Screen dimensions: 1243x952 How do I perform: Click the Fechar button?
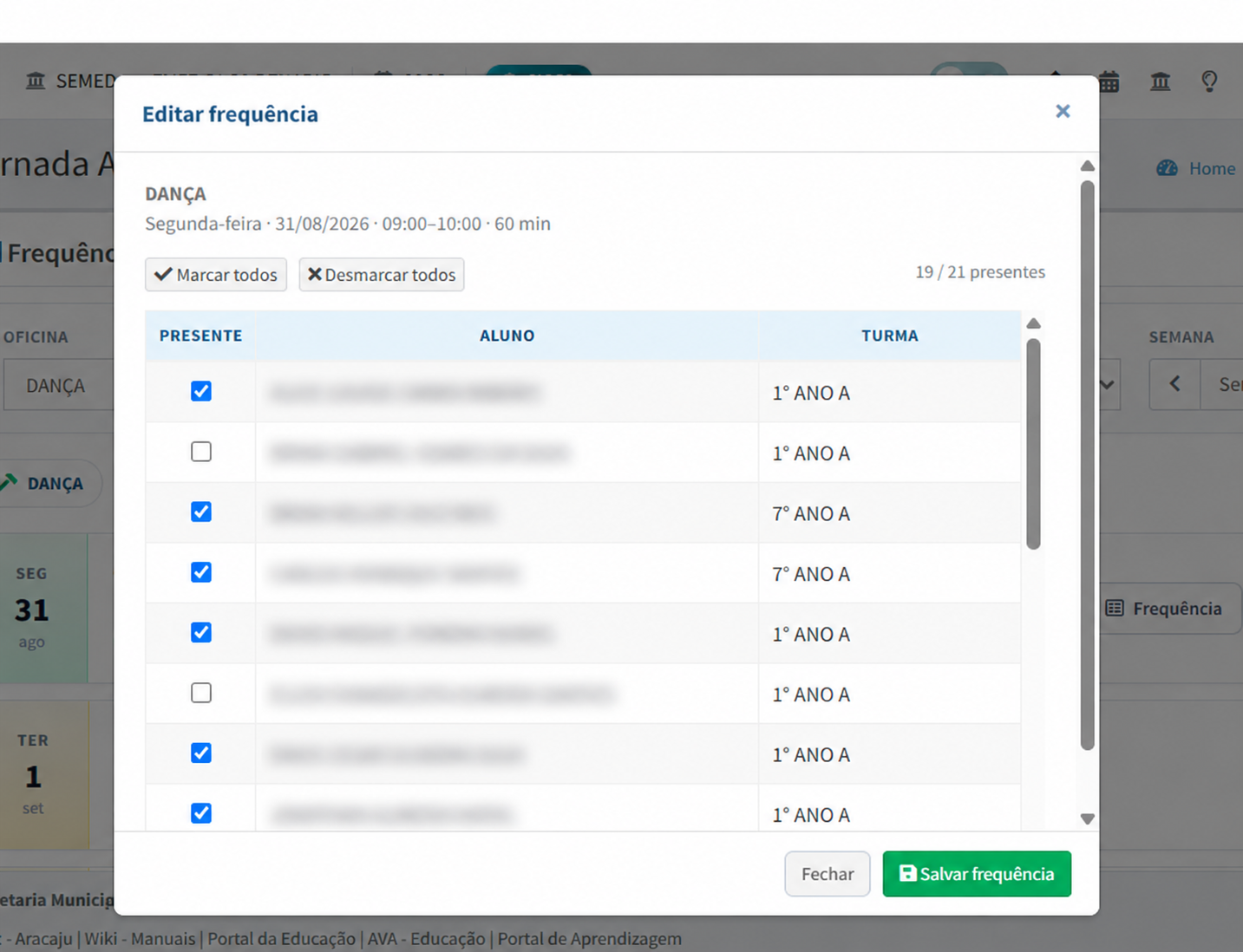828,873
